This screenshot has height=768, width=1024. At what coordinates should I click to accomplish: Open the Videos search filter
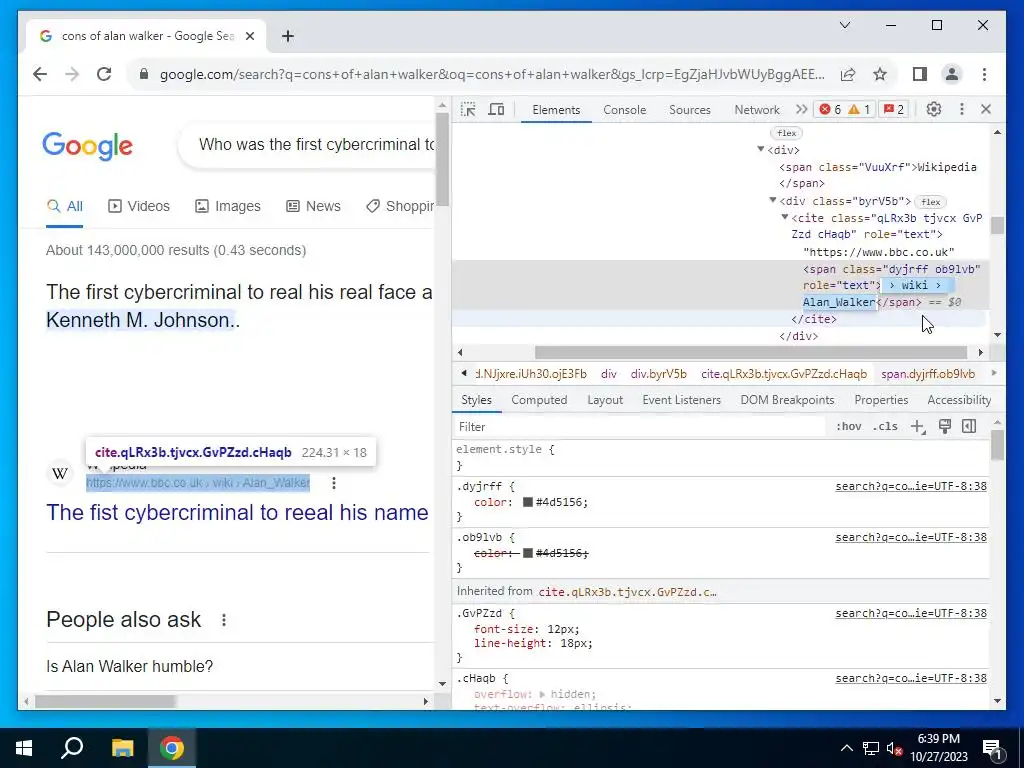click(138, 206)
